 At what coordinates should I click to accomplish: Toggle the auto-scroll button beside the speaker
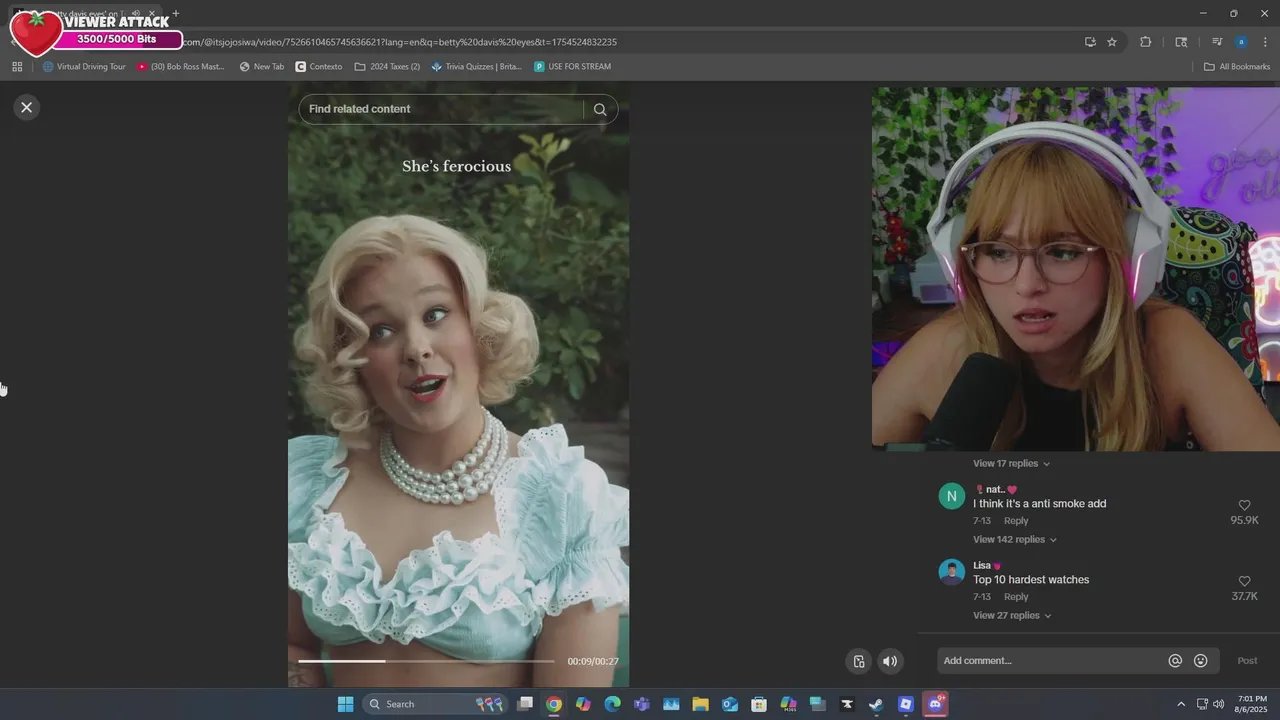(859, 661)
